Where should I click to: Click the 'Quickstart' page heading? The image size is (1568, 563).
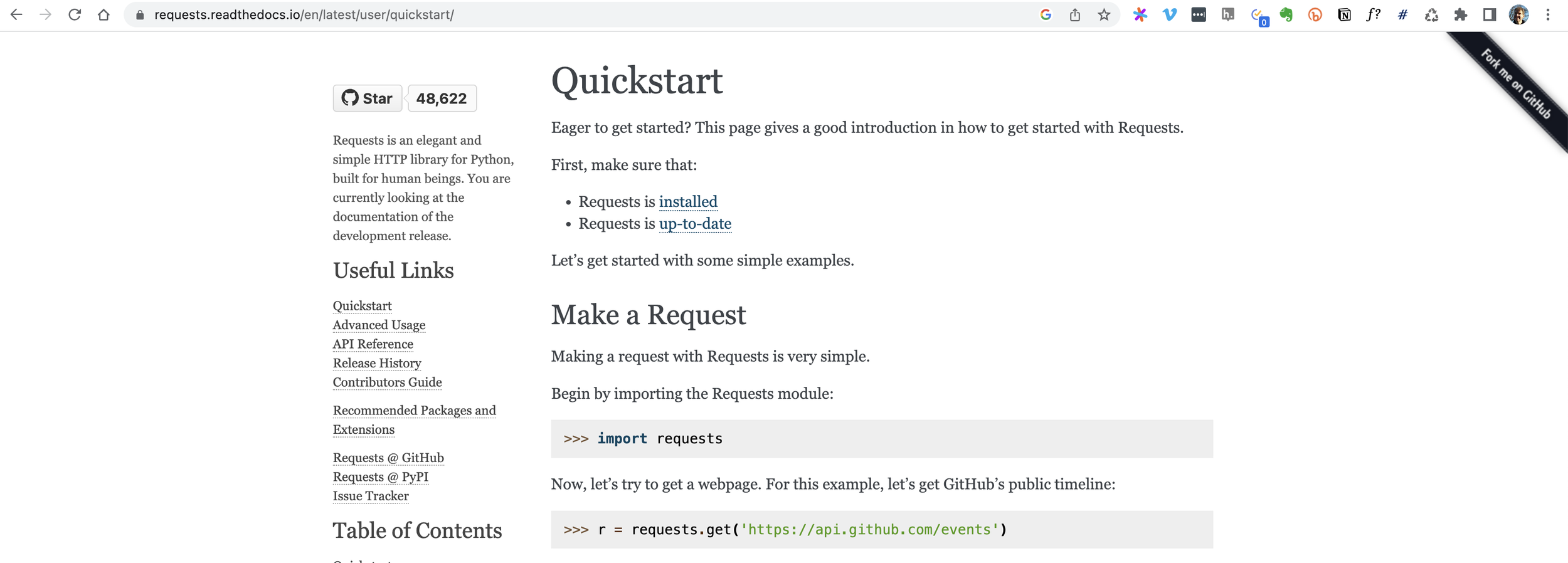click(x=637, y=82)
